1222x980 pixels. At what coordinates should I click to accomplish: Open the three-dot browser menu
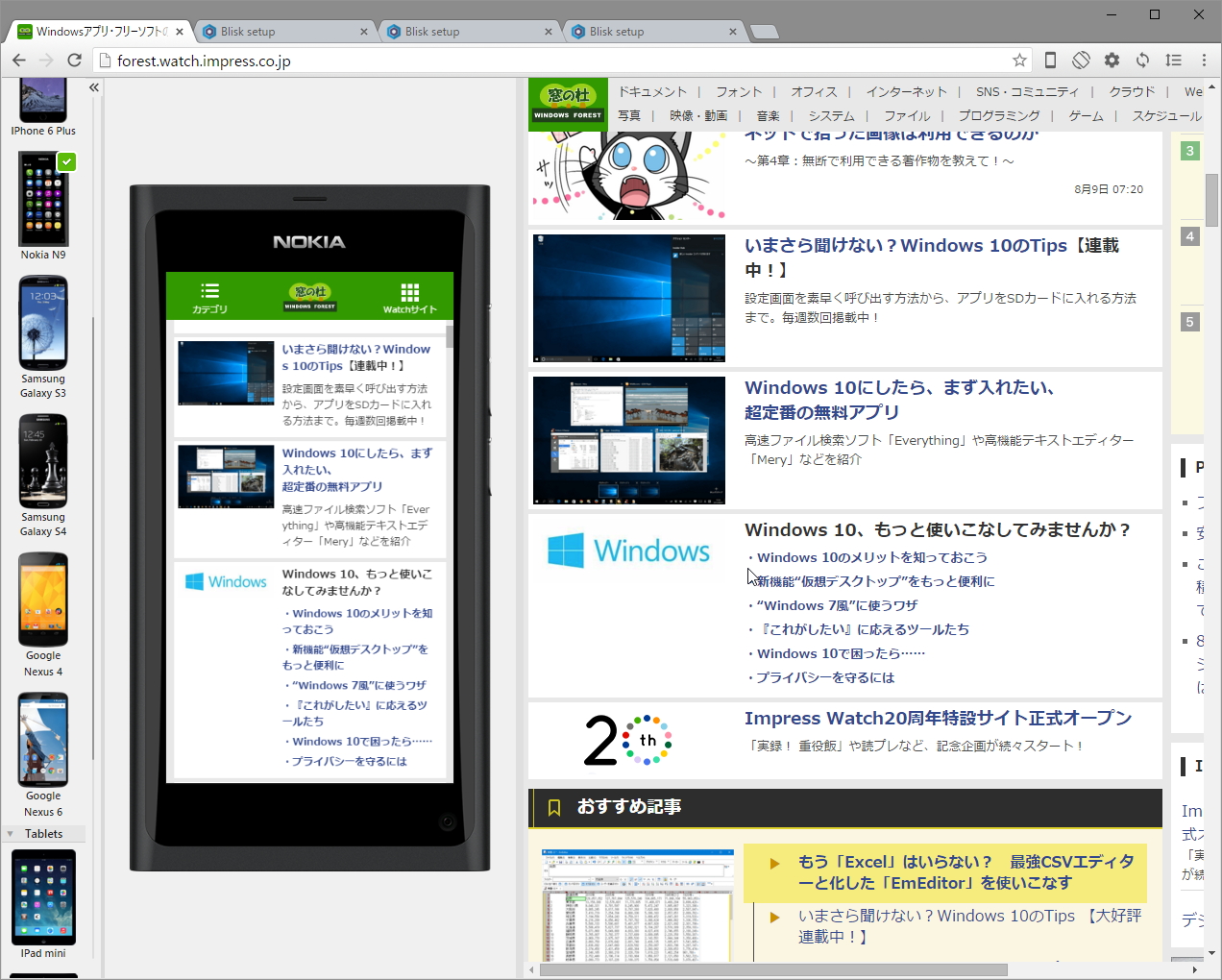point(1203,60)
